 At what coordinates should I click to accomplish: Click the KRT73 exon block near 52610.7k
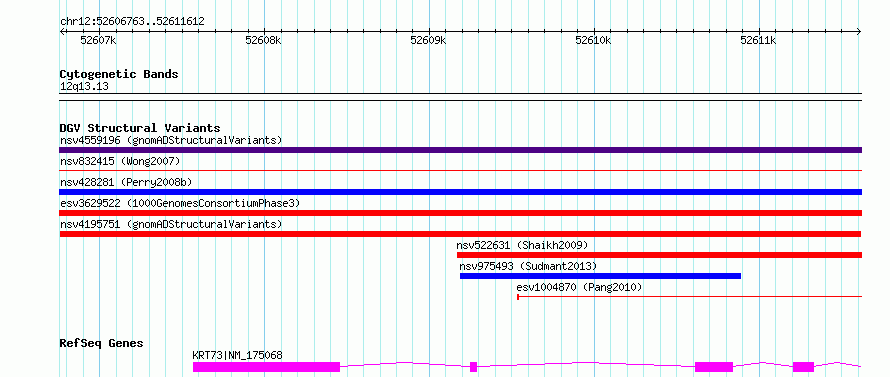[x=714, y=367]
